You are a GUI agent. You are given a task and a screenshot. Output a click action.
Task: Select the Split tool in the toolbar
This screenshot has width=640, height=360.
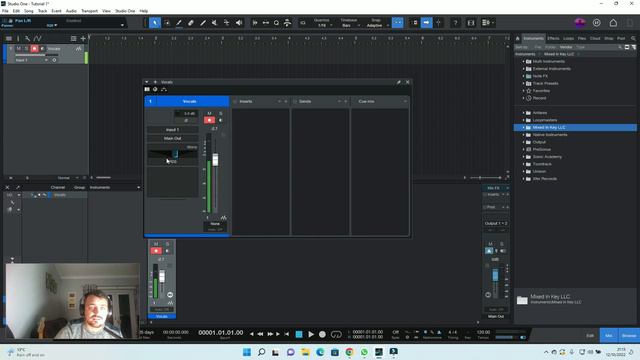pyautogui.click(x=178, y=23)
